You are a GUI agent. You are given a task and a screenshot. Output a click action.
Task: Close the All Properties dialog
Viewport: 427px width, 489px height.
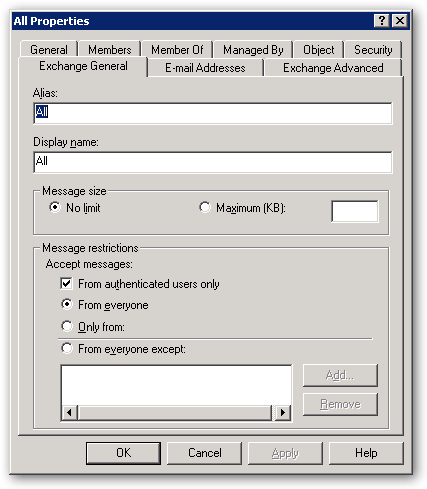click(x=400, y=21)
